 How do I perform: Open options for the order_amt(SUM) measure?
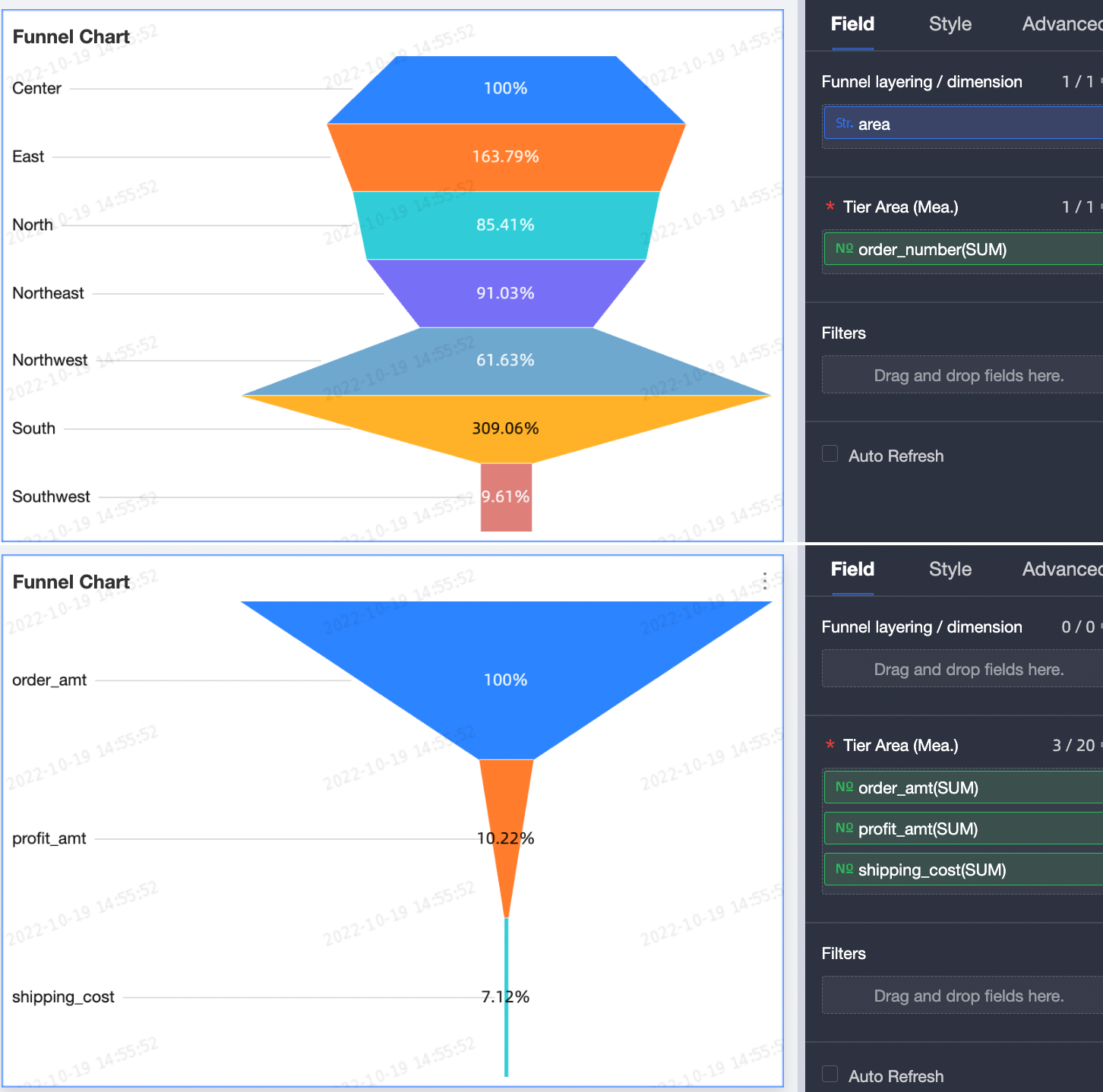pos(961,787)
